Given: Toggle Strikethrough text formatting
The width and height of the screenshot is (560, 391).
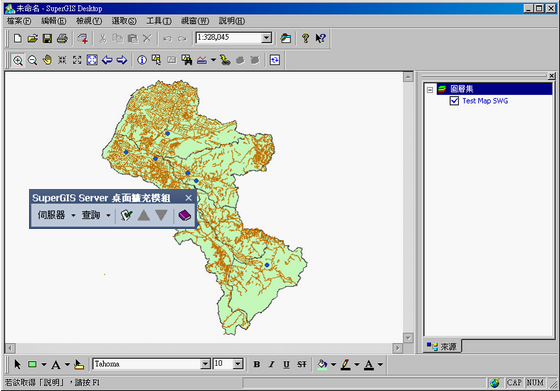Looking at the screenshot, I should coord(302,364).
